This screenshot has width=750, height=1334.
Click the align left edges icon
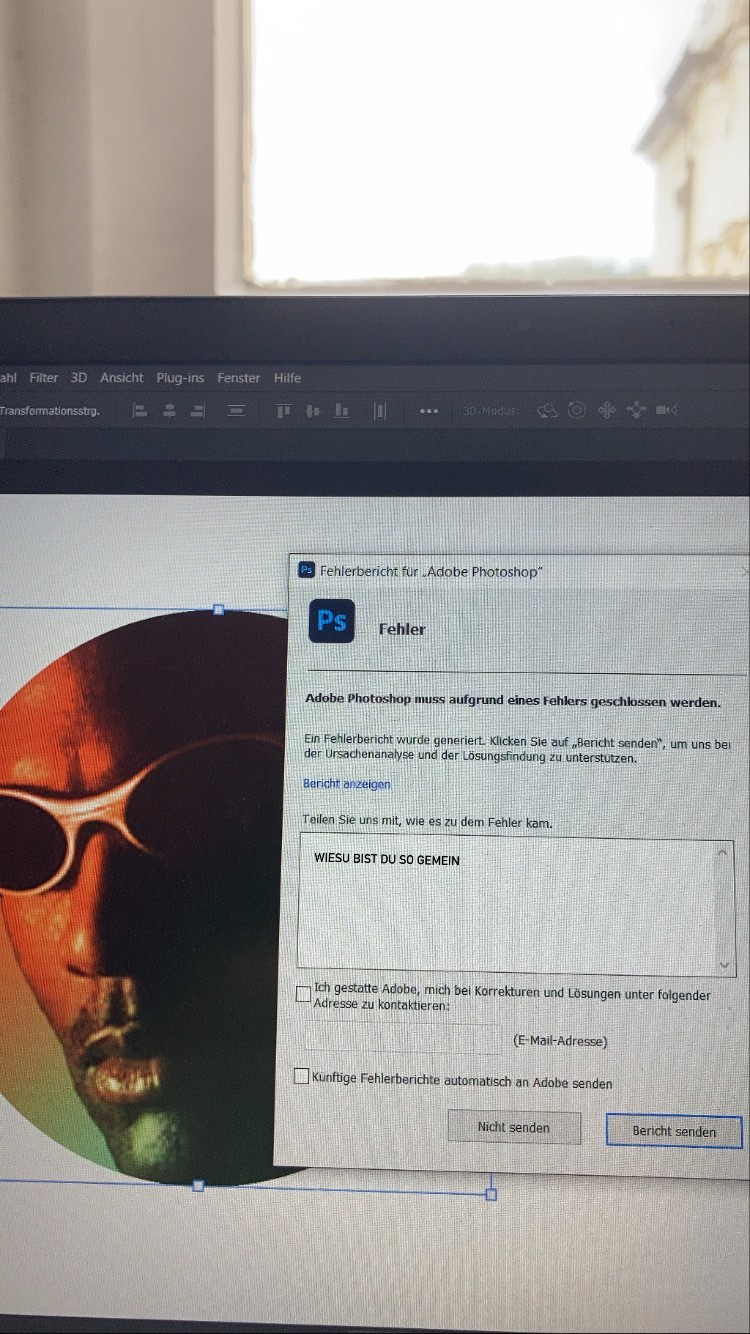tap(140, 410)
